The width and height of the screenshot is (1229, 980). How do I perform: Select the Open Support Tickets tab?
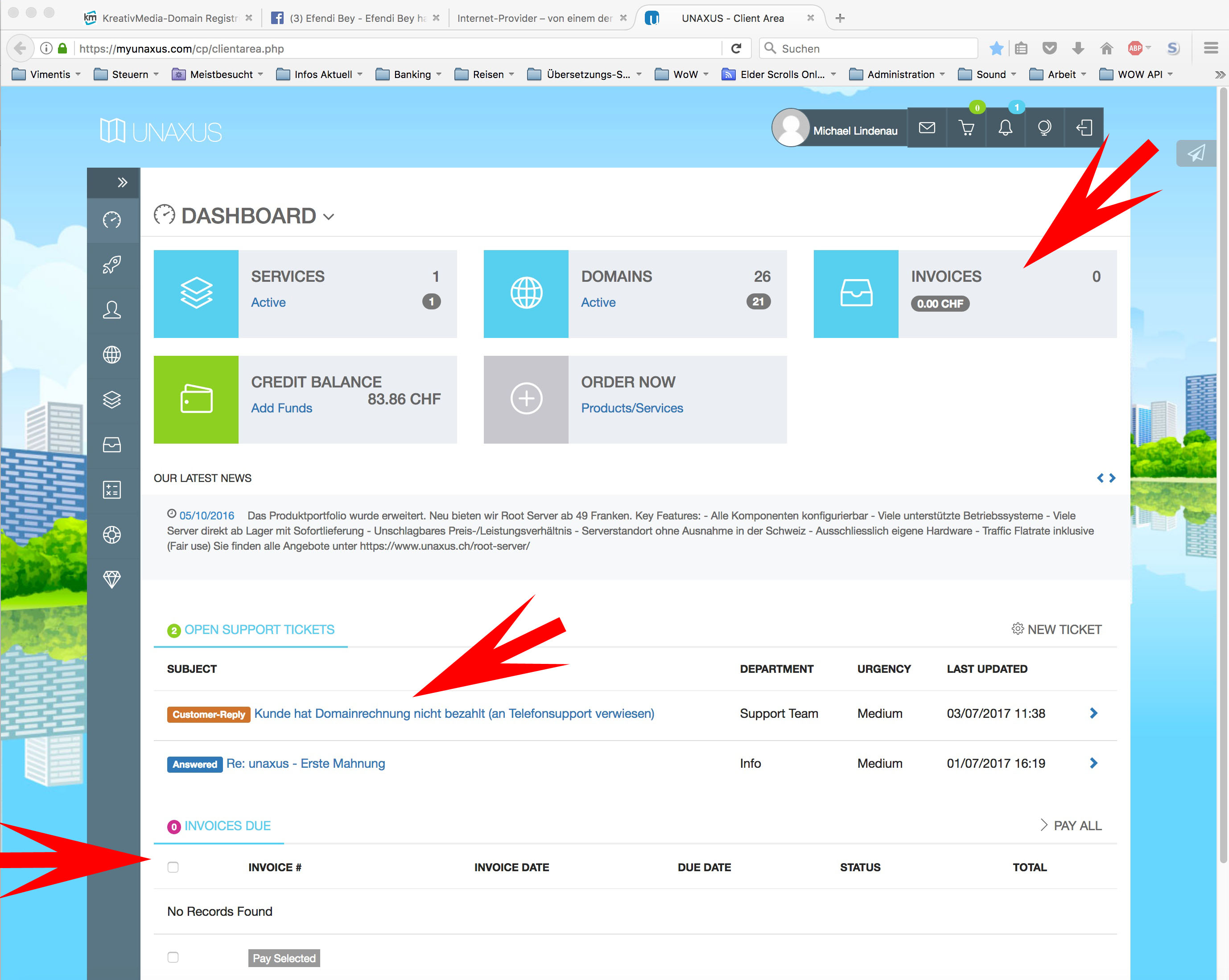click(259, 630)
